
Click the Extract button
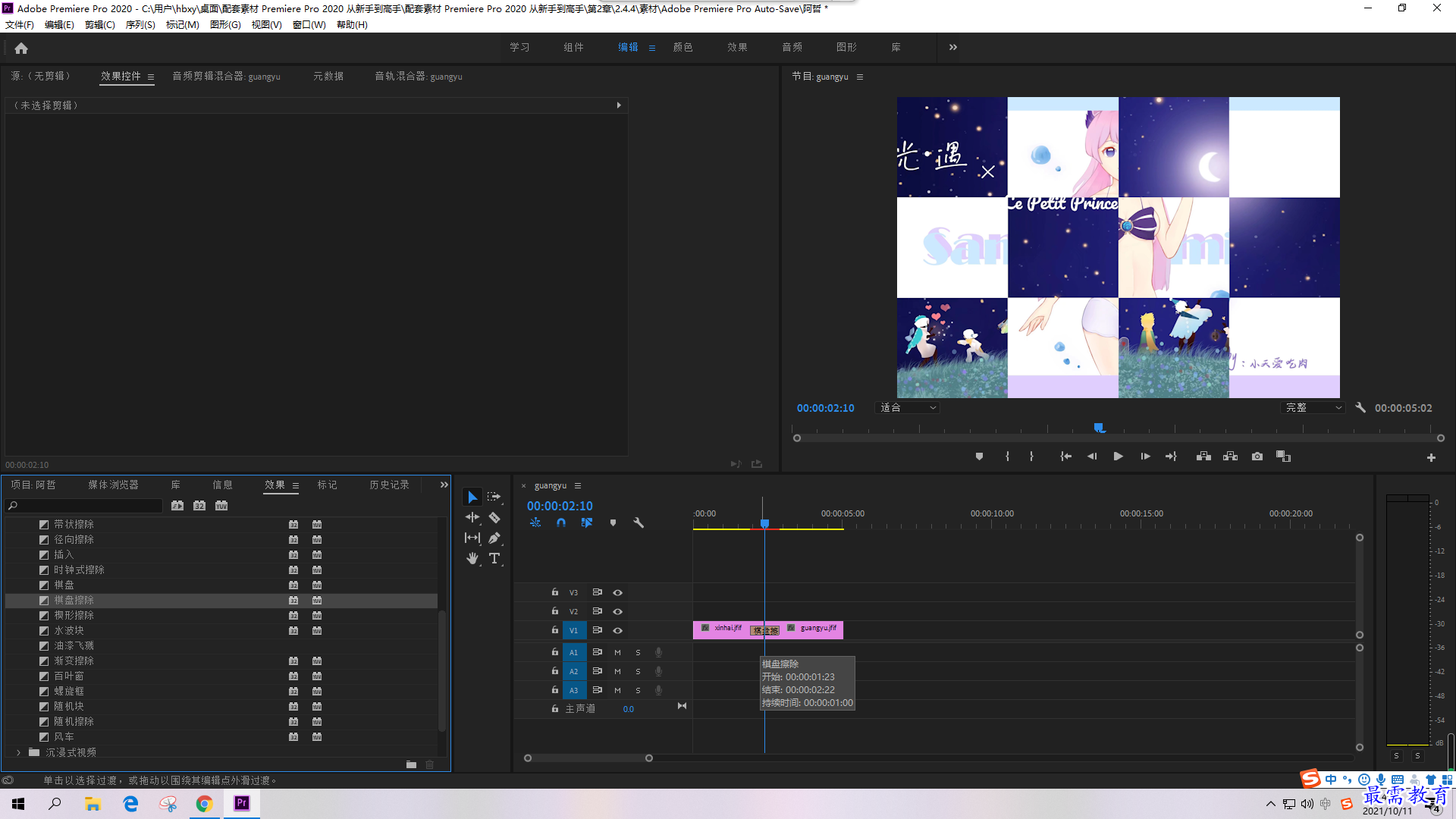1230,457
